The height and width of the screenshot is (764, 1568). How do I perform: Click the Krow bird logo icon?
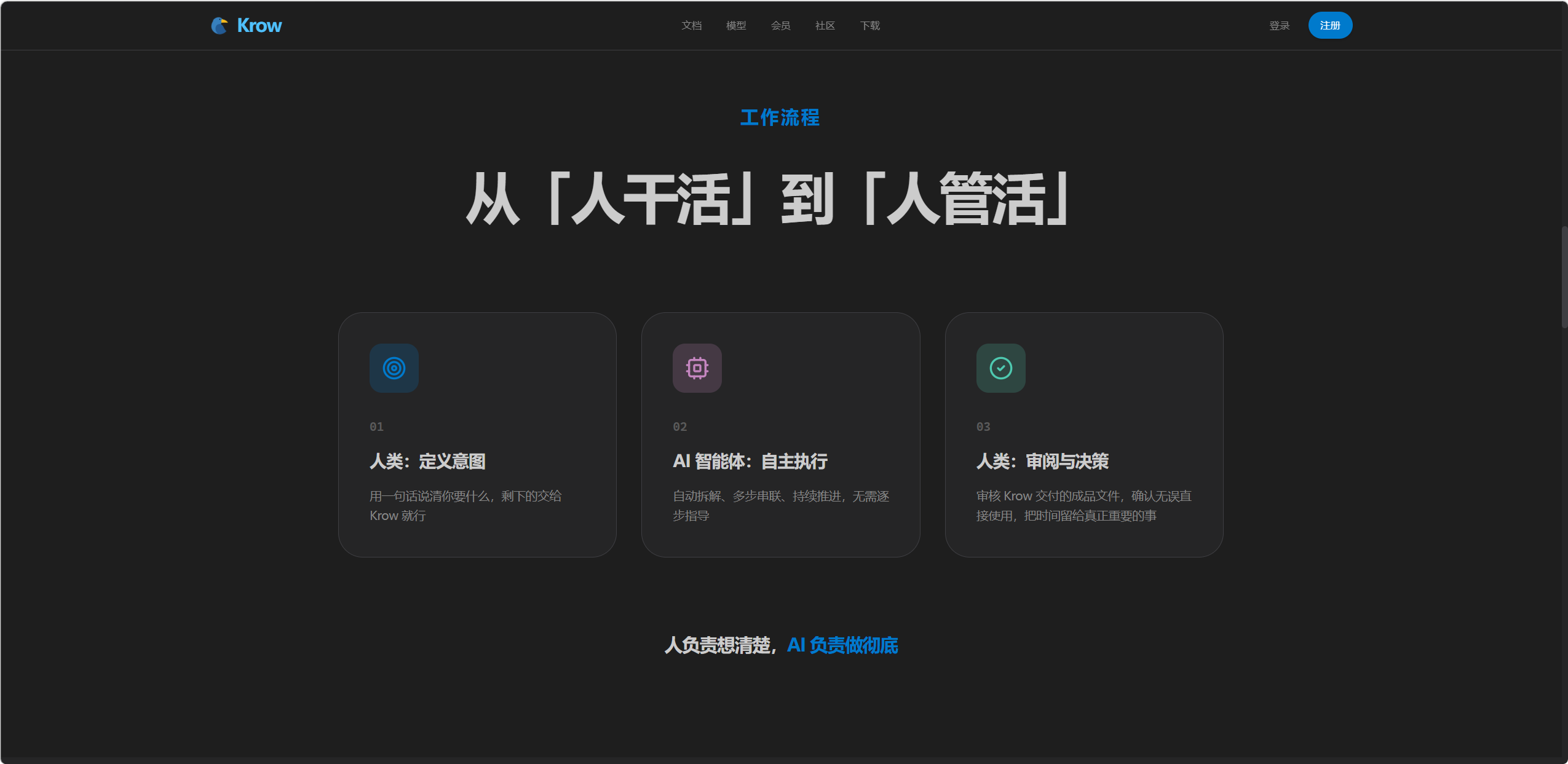[x=220, y=25]
